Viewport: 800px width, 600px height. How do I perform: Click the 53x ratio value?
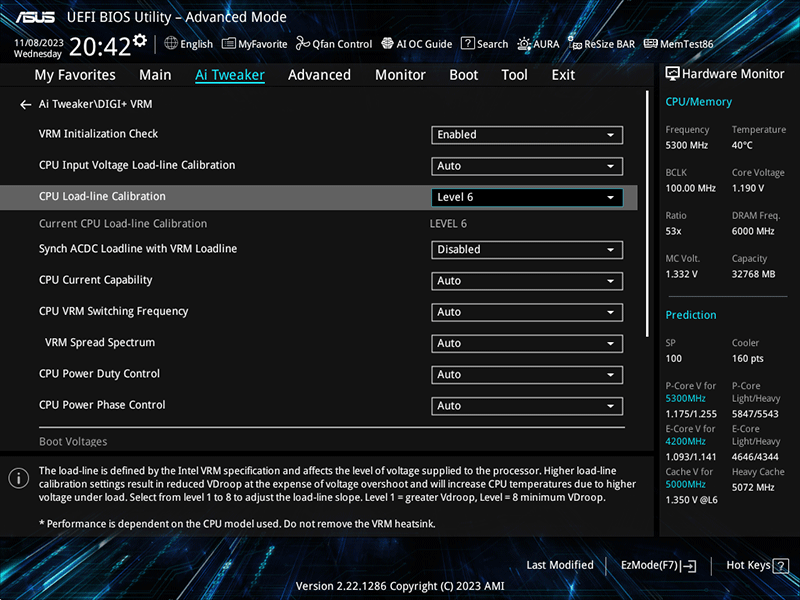click(673, 231)
